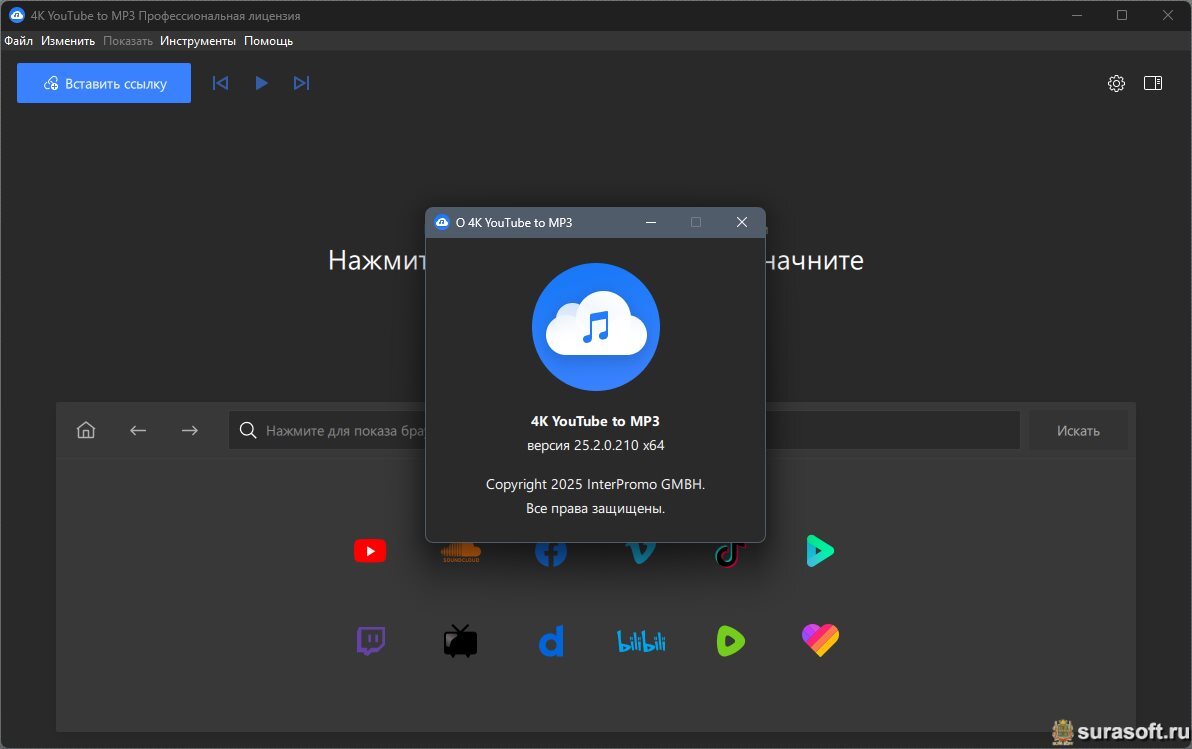Open the YouTube site icon
The image size is (1192, 749).
370,551
